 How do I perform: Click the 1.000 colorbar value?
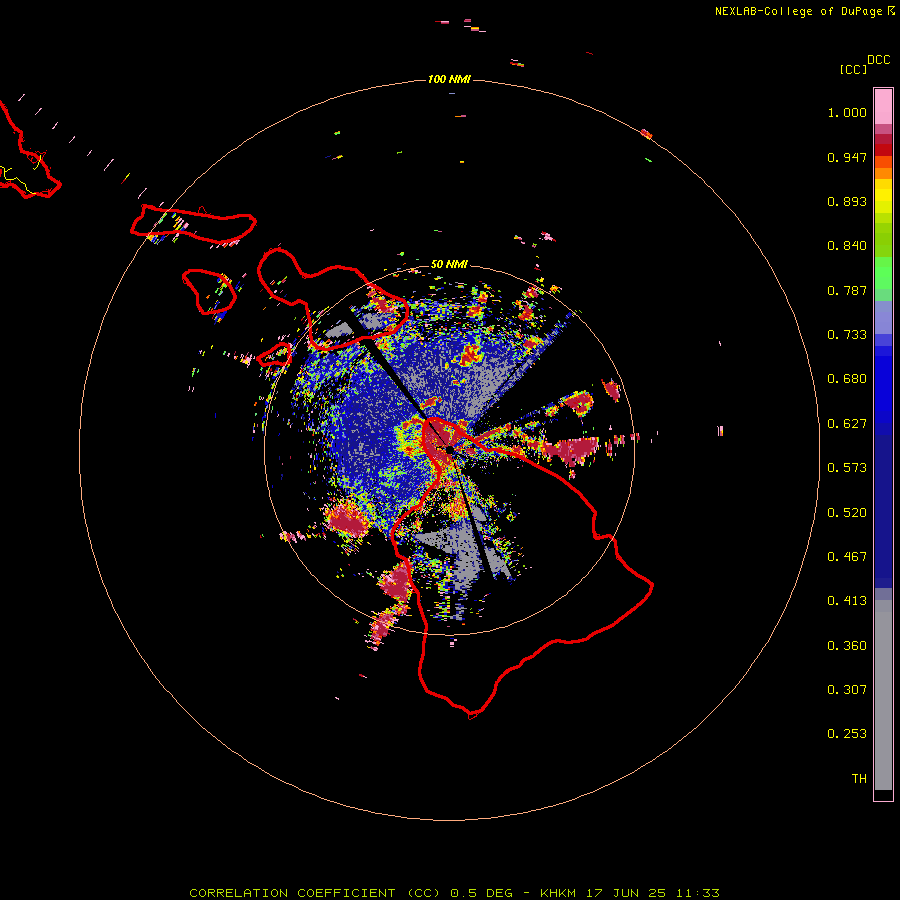coord(847,112)
